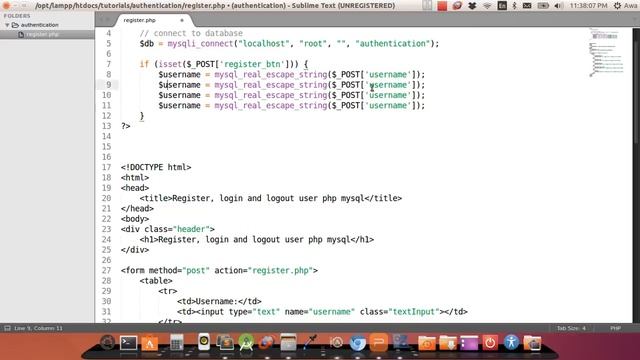Open the color picker eyedropper dock icon
Screen dimensions: 640x360
[x=310, y=342]
